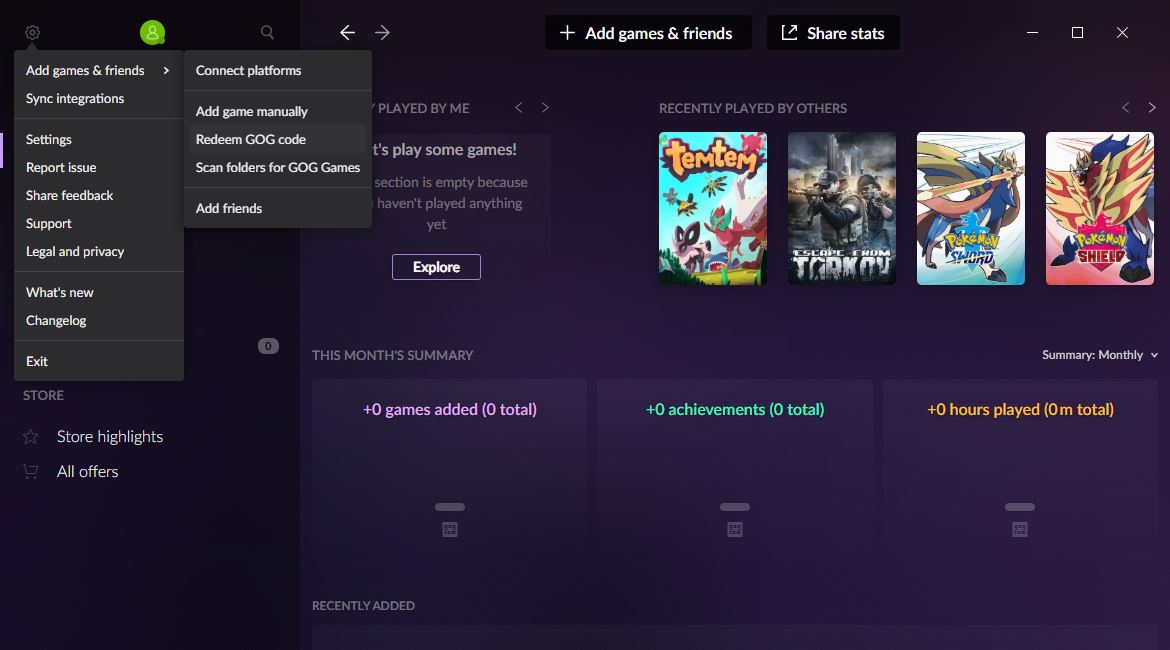Choose Exit from the menu

click(98, 361)
